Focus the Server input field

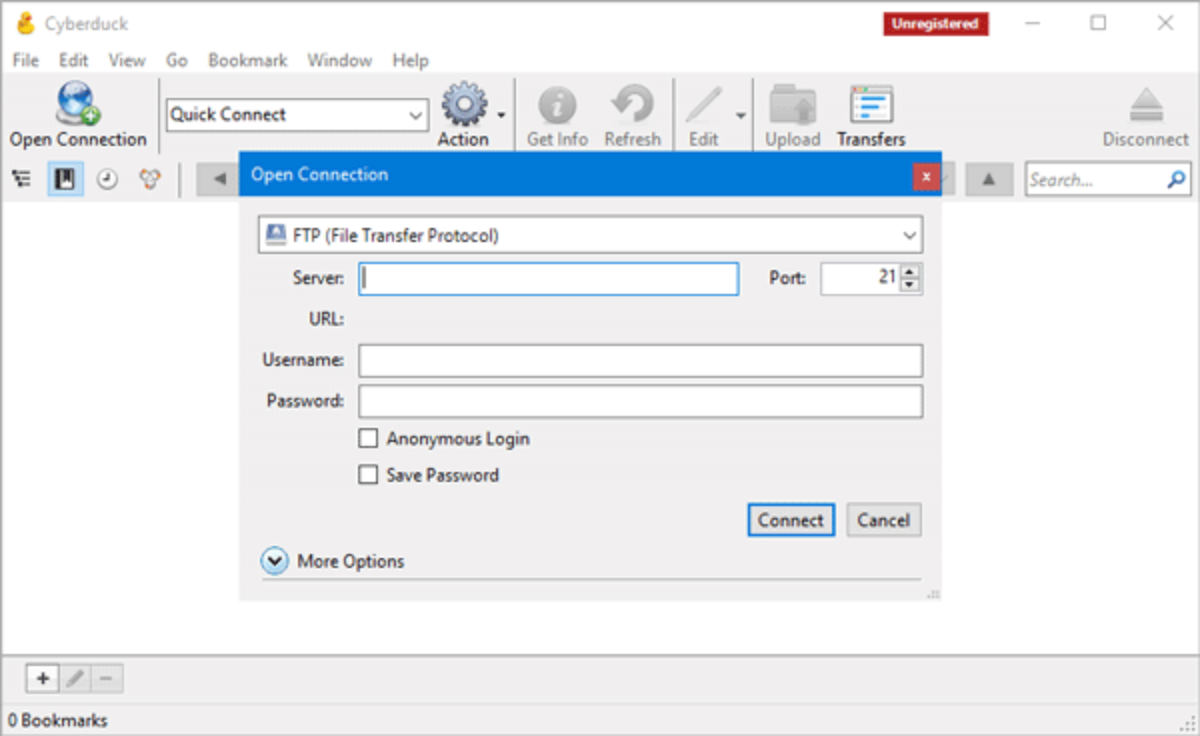coord(549,279)
